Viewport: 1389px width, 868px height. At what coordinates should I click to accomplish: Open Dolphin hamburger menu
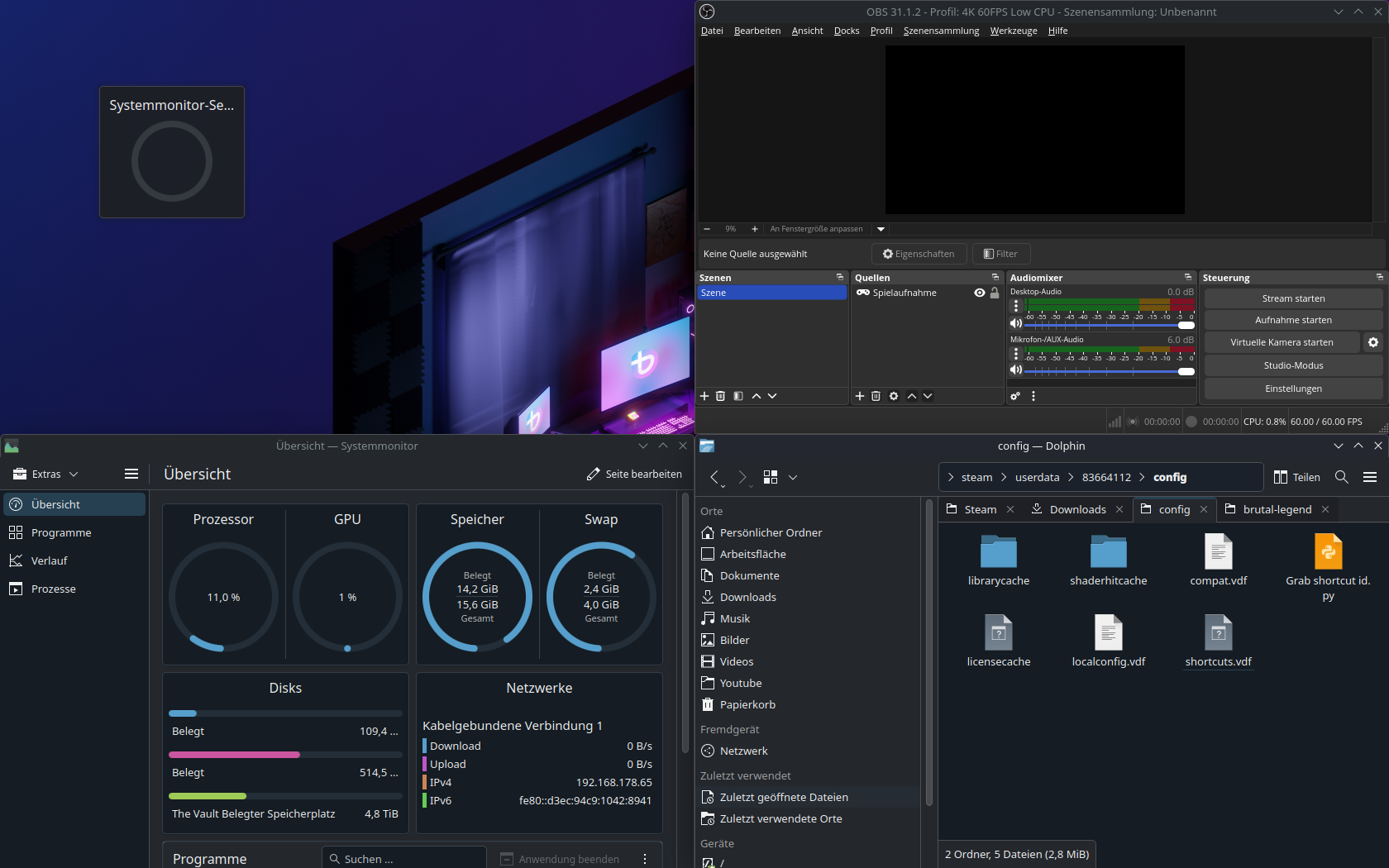click(x=1370, y=477)
